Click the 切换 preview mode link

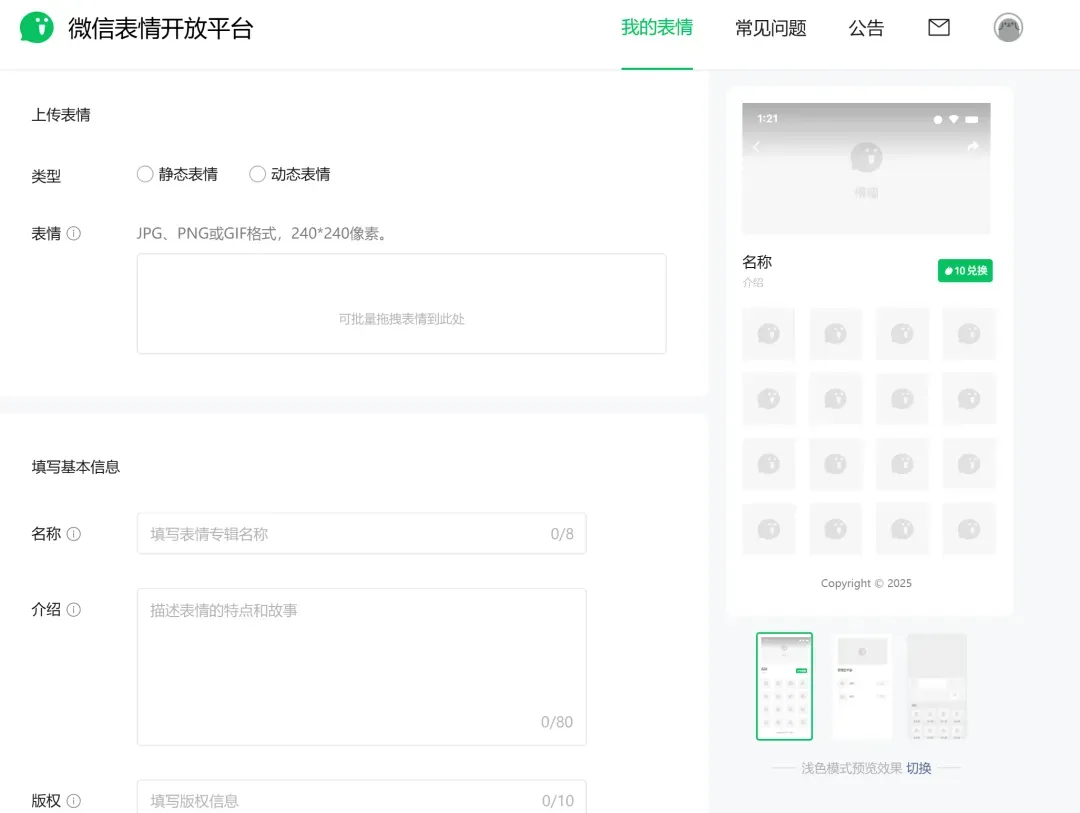[919, 768]
